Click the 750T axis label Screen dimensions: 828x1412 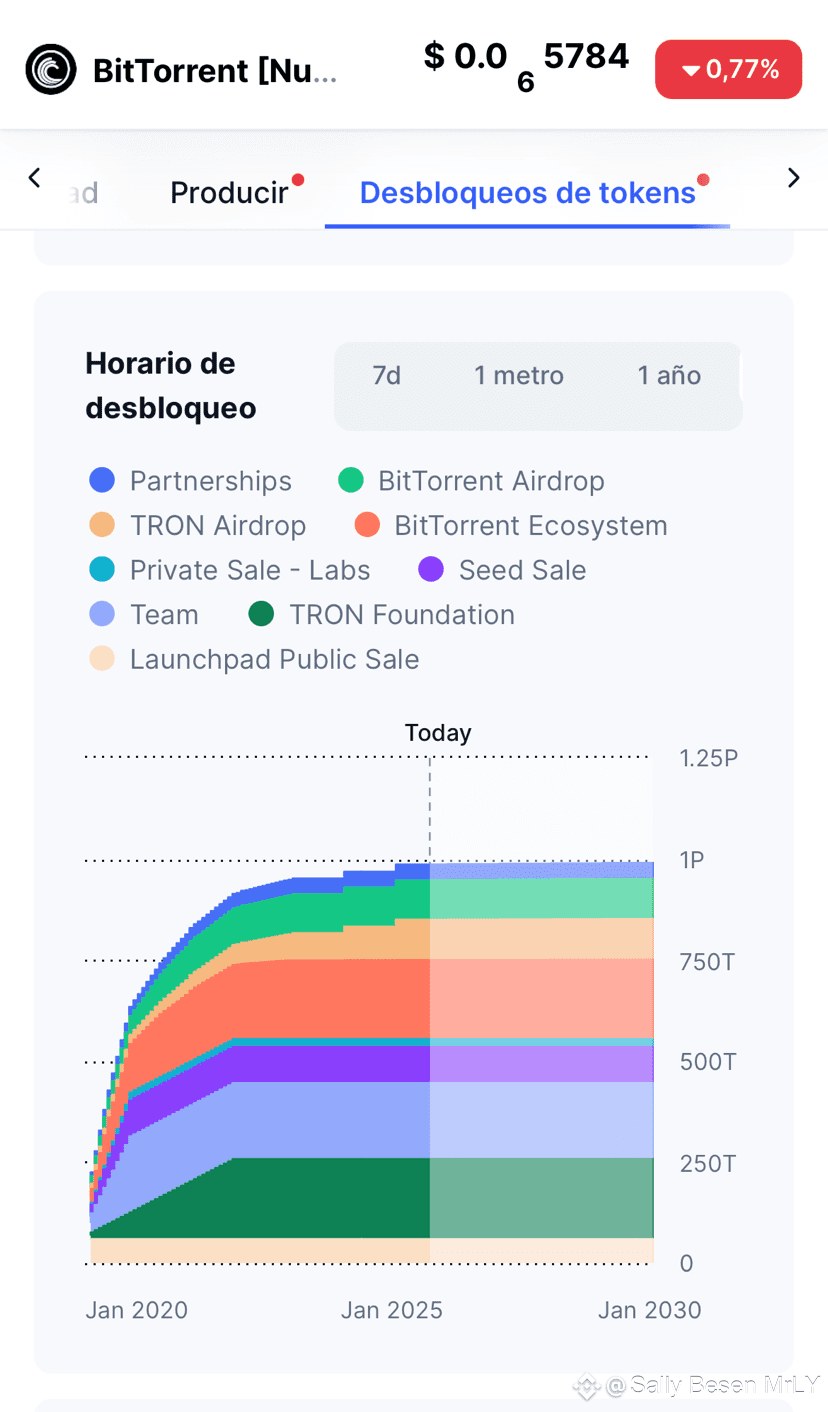pyautogui.click(x=708, y=962)
